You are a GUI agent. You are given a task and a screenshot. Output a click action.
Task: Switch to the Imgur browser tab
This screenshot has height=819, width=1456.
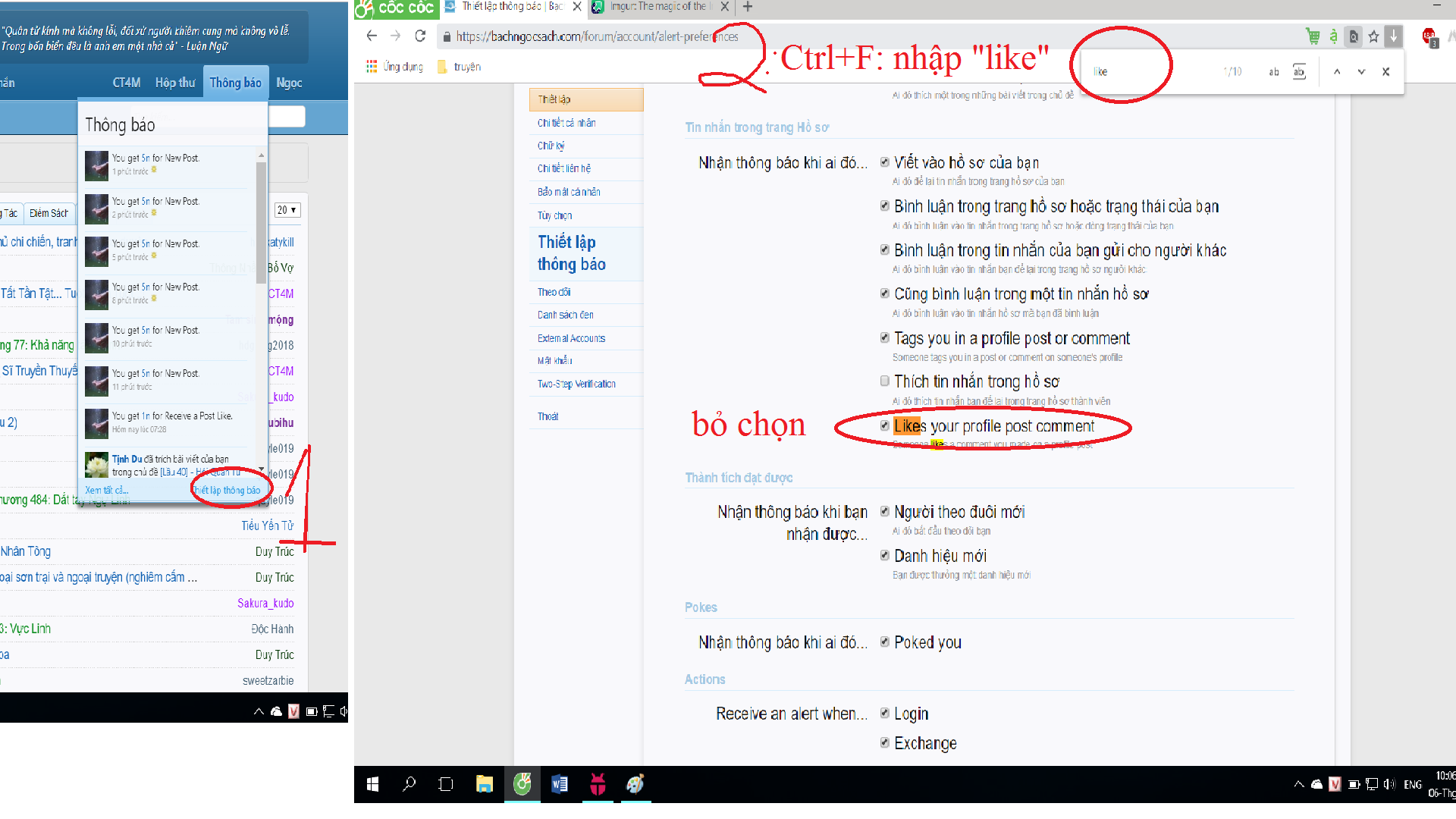656,7
